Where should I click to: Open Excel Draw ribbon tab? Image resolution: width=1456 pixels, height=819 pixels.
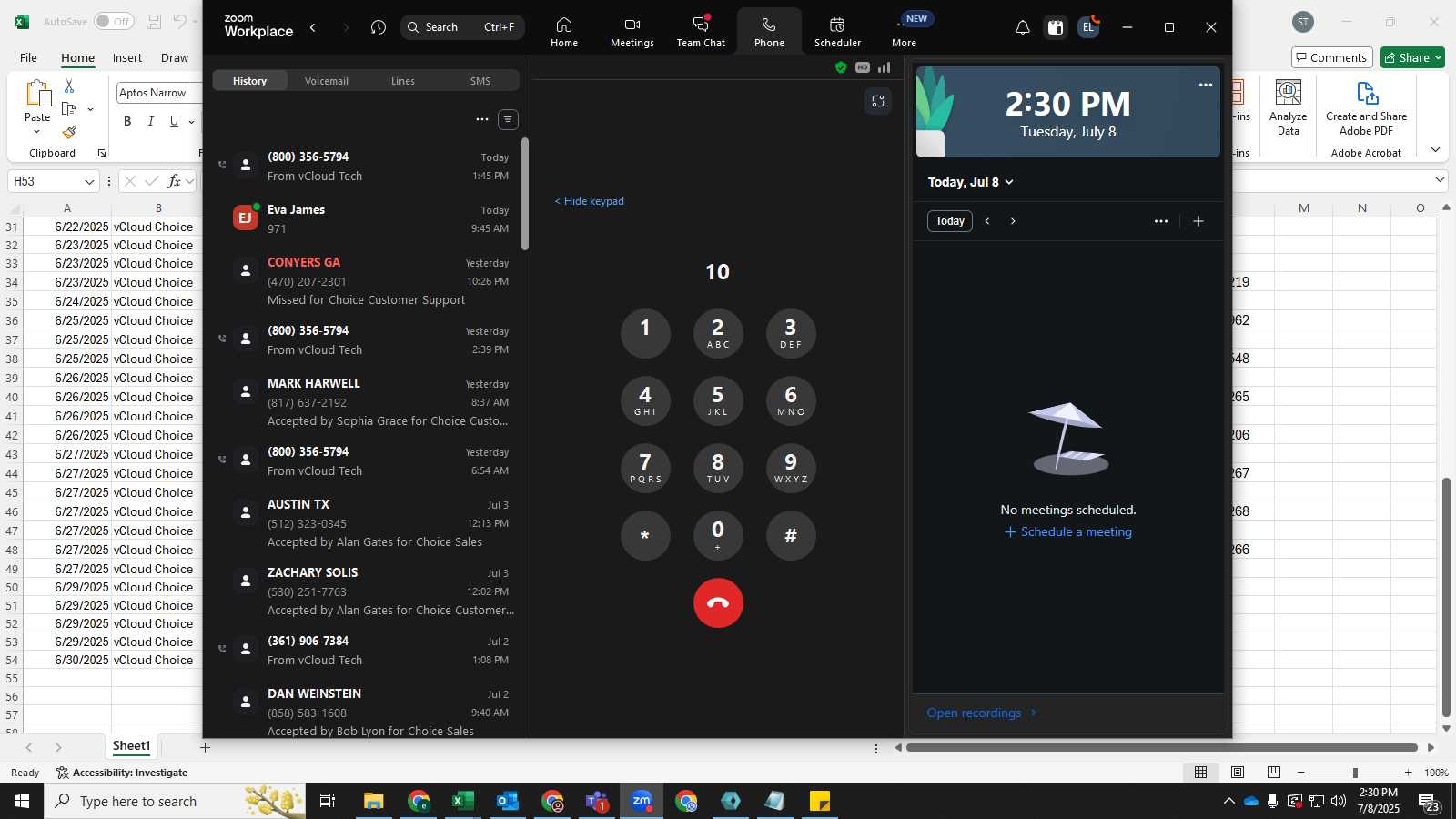pos(175,57)
